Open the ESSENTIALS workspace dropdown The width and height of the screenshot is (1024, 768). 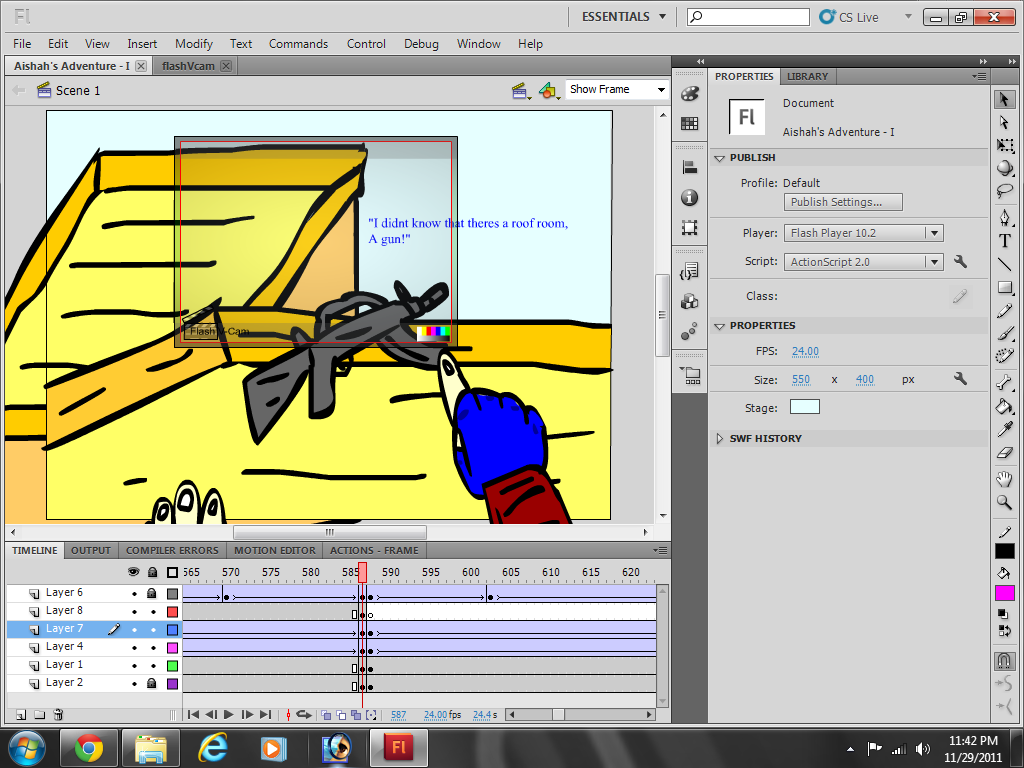624,17
